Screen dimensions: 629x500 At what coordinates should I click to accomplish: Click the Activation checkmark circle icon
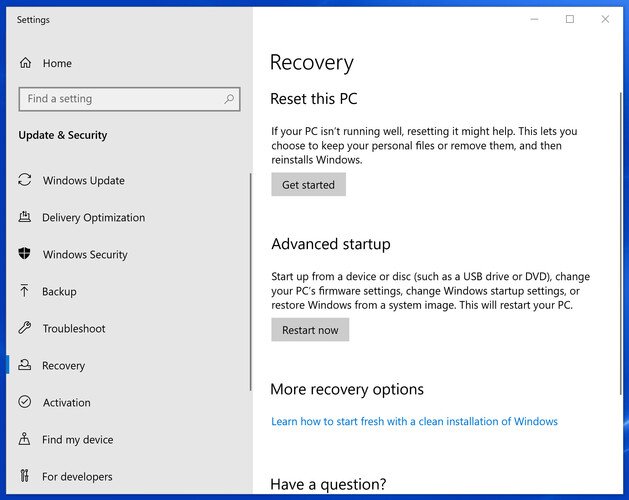pyautogui.click(x=25, y=402)
